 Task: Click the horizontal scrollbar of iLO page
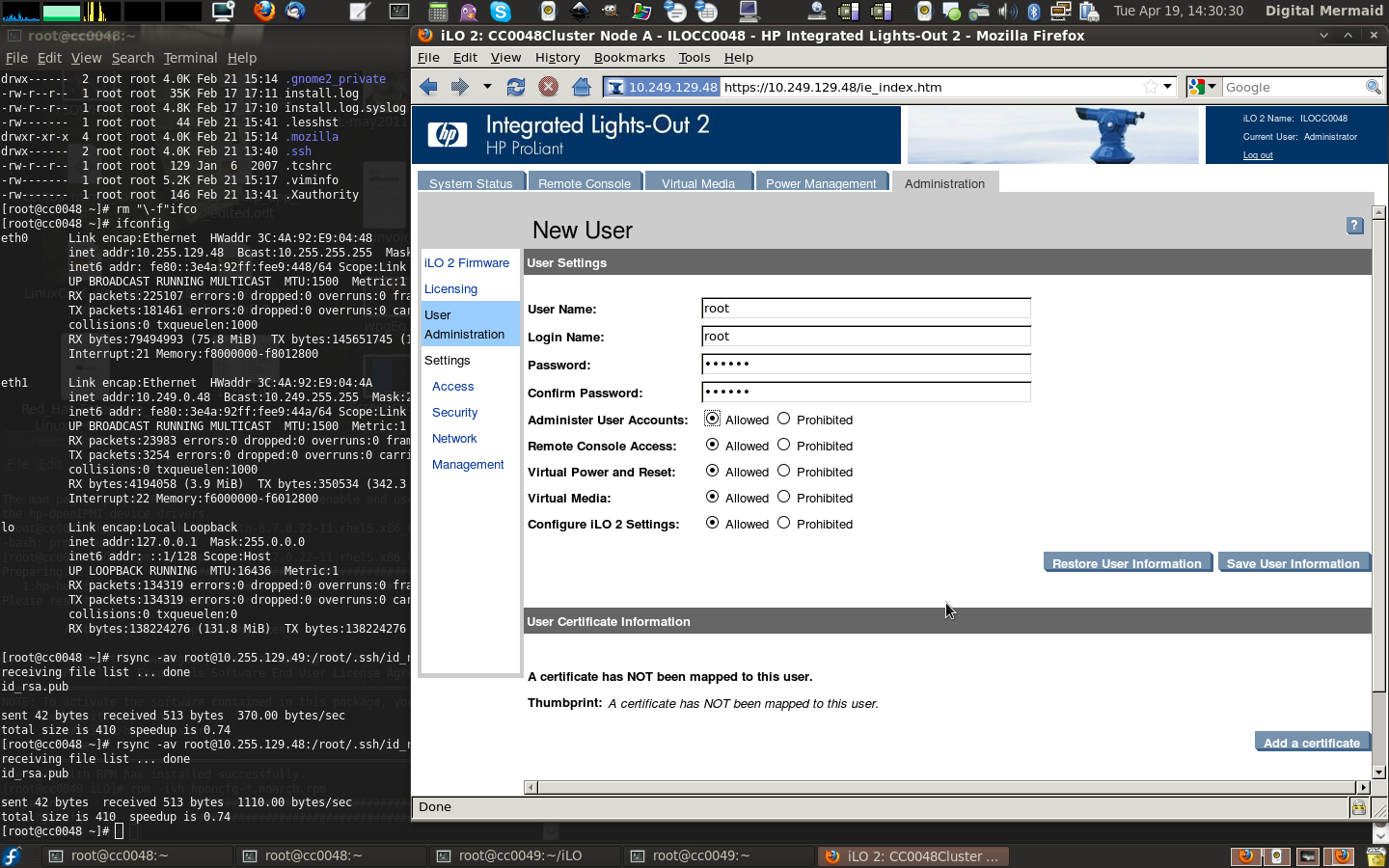pos(945,787)
